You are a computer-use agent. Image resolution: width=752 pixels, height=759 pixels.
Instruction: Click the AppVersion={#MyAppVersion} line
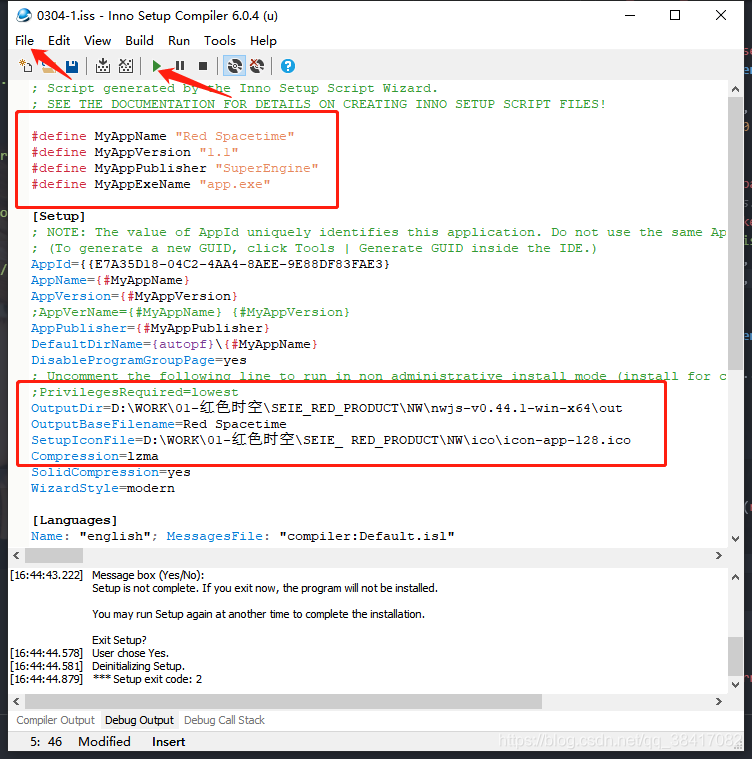tap(135, 296)
